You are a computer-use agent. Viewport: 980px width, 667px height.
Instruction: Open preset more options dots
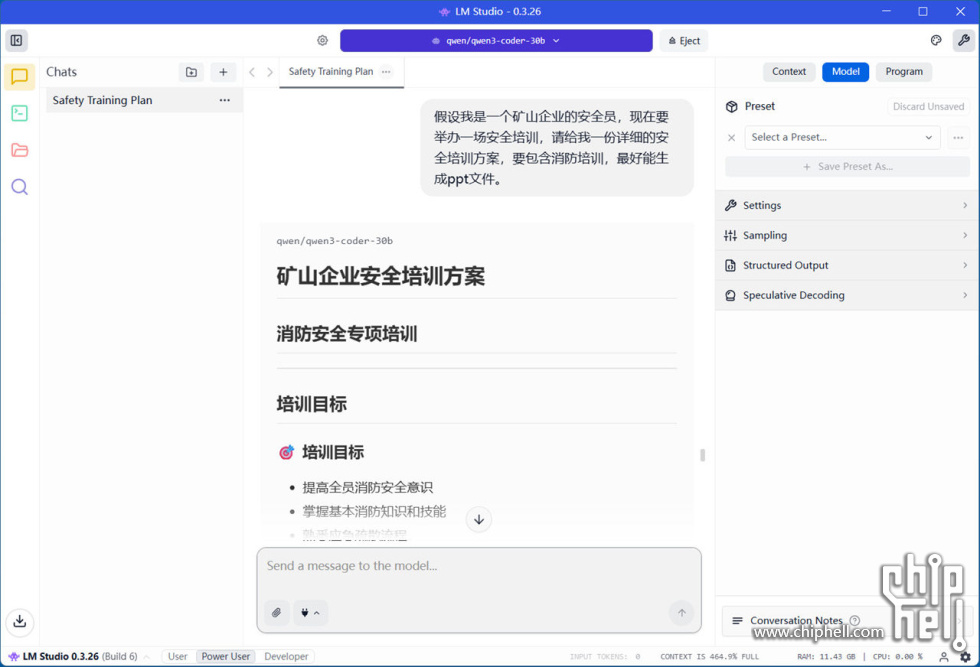click(958, 138)
